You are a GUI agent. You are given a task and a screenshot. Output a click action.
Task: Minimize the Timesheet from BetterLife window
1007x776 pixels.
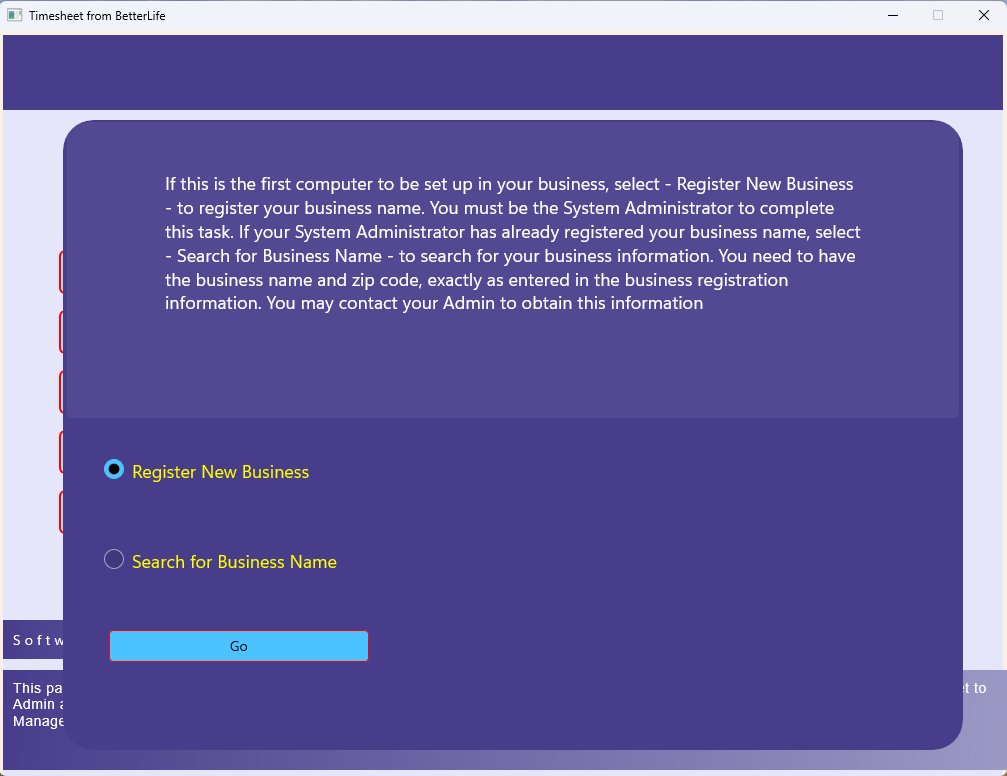[x=891, y=15]
